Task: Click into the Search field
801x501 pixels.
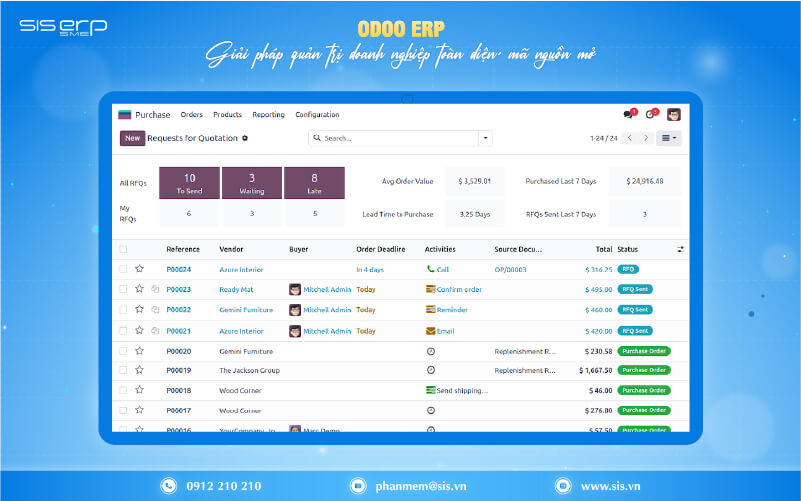Action: tap(397, 138)
